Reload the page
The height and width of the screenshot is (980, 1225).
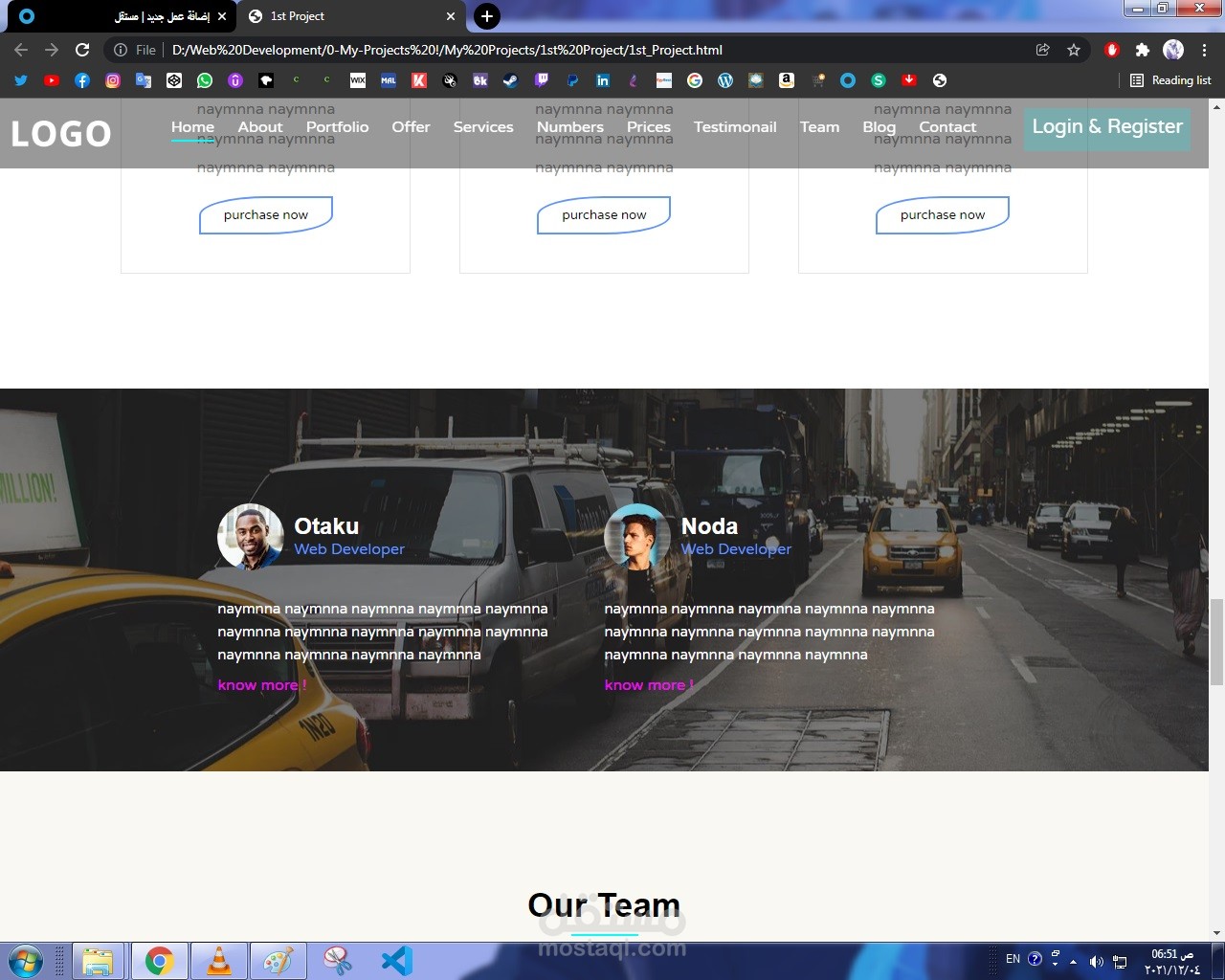[82, 50]
